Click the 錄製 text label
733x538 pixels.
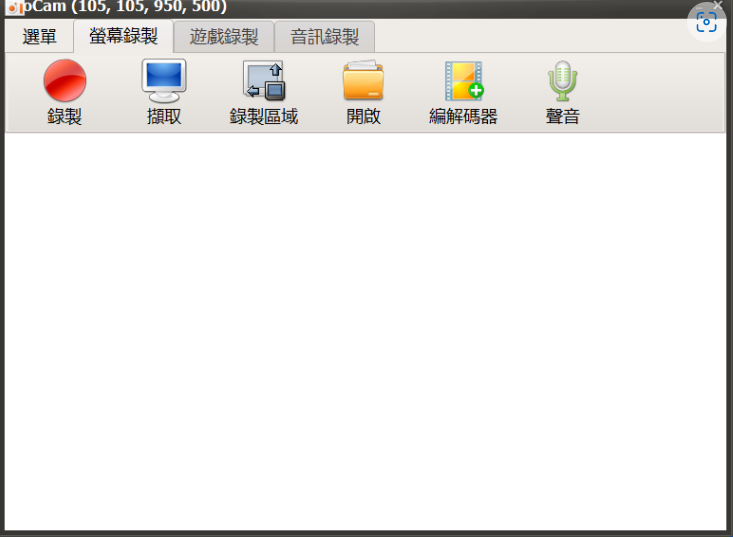pos(65,116)
